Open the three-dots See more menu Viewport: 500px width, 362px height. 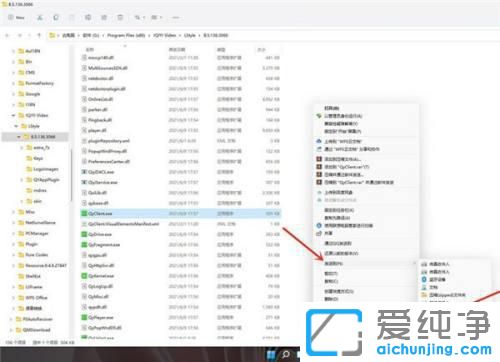176,17
